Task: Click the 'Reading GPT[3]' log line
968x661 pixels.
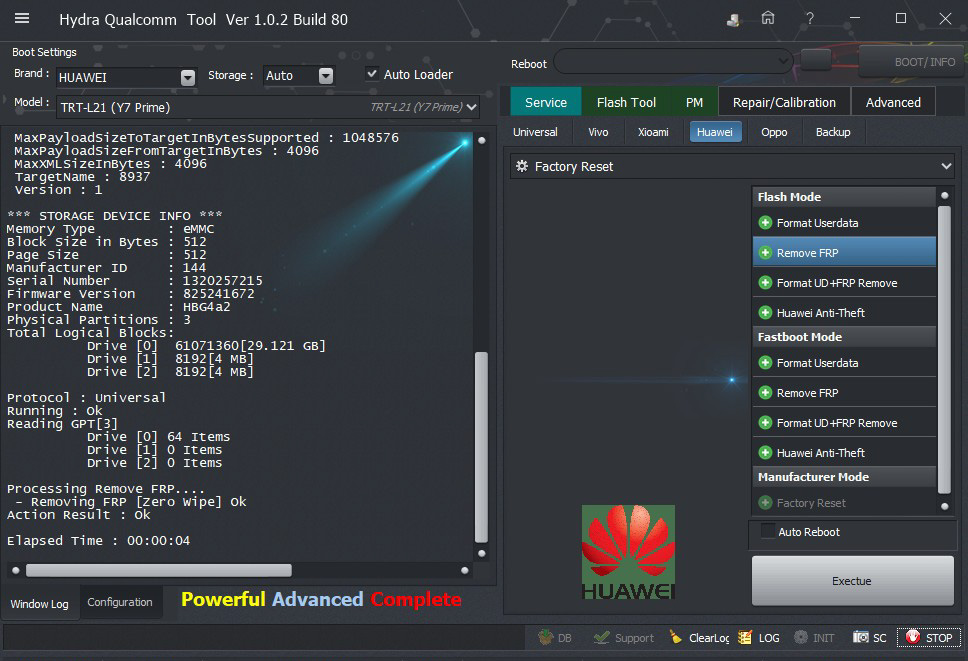Action: tap(62, 423)
